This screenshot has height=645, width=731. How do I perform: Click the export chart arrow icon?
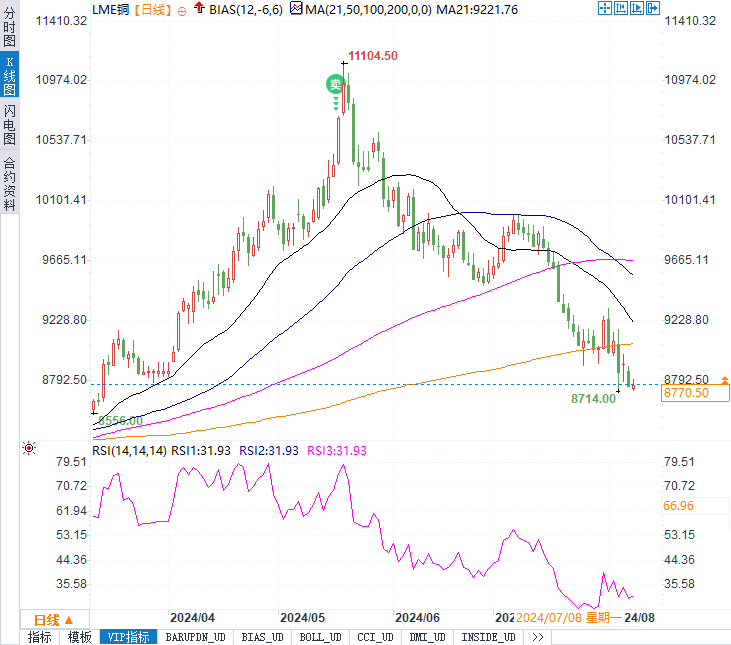[x=653, y=8]
